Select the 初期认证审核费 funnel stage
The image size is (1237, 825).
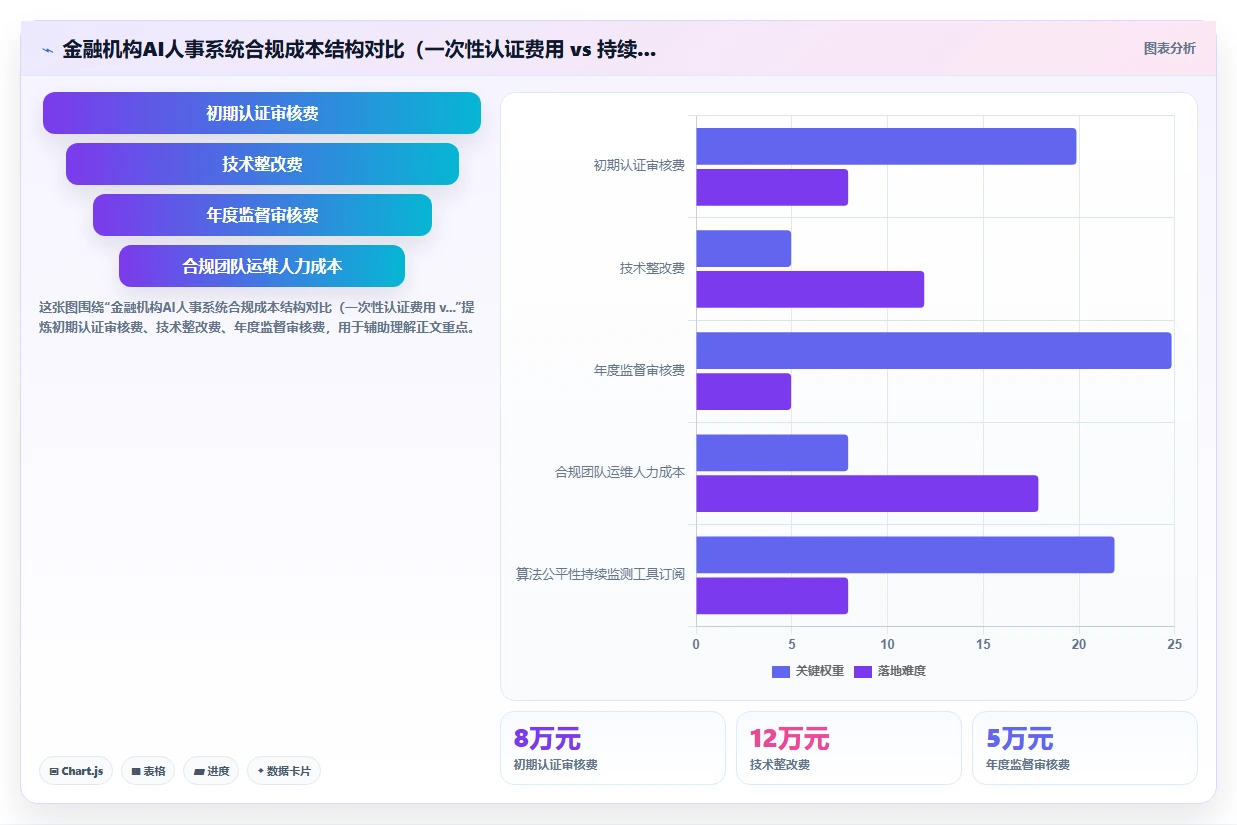[x=262, y=113]
